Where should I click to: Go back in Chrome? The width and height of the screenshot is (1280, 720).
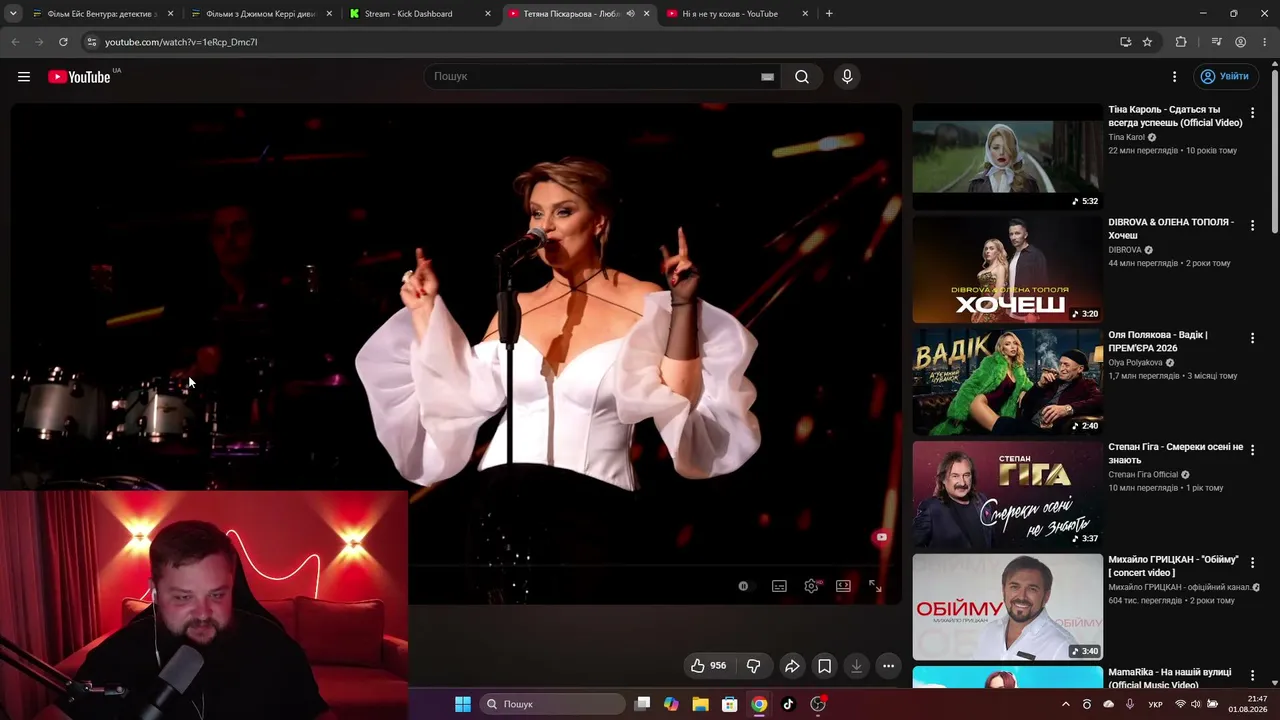[x=15, y=42]
